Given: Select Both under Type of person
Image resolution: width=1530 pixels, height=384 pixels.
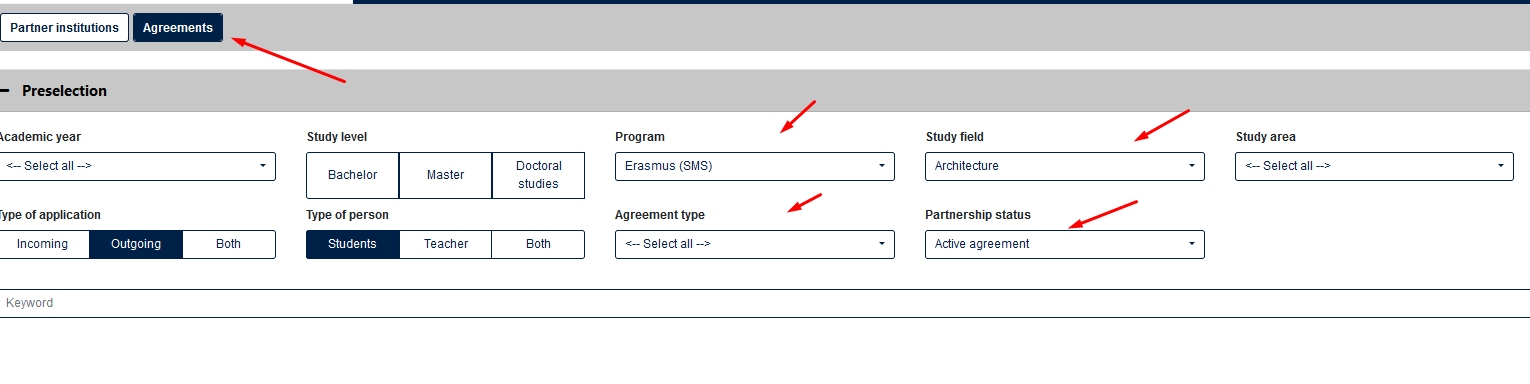Looking at the screenshot, I should (x=538, y=244).
